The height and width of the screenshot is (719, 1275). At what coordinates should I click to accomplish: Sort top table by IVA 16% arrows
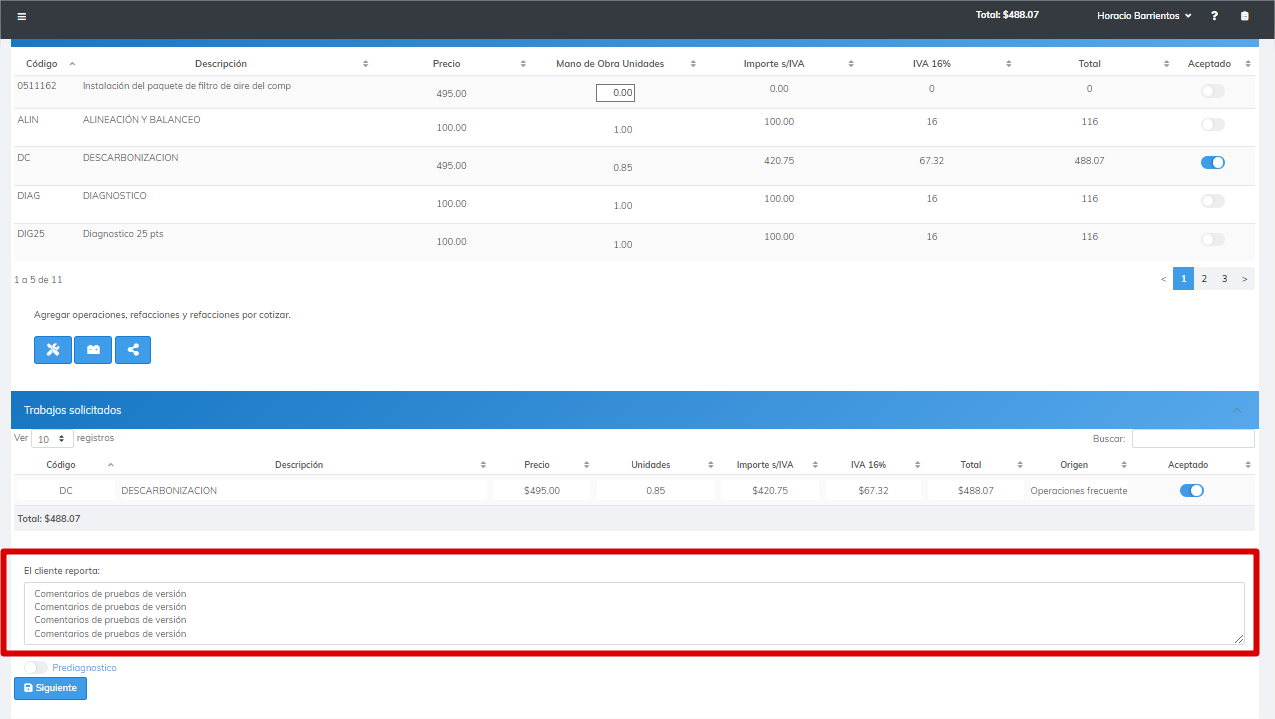[x=1009, y=64]
